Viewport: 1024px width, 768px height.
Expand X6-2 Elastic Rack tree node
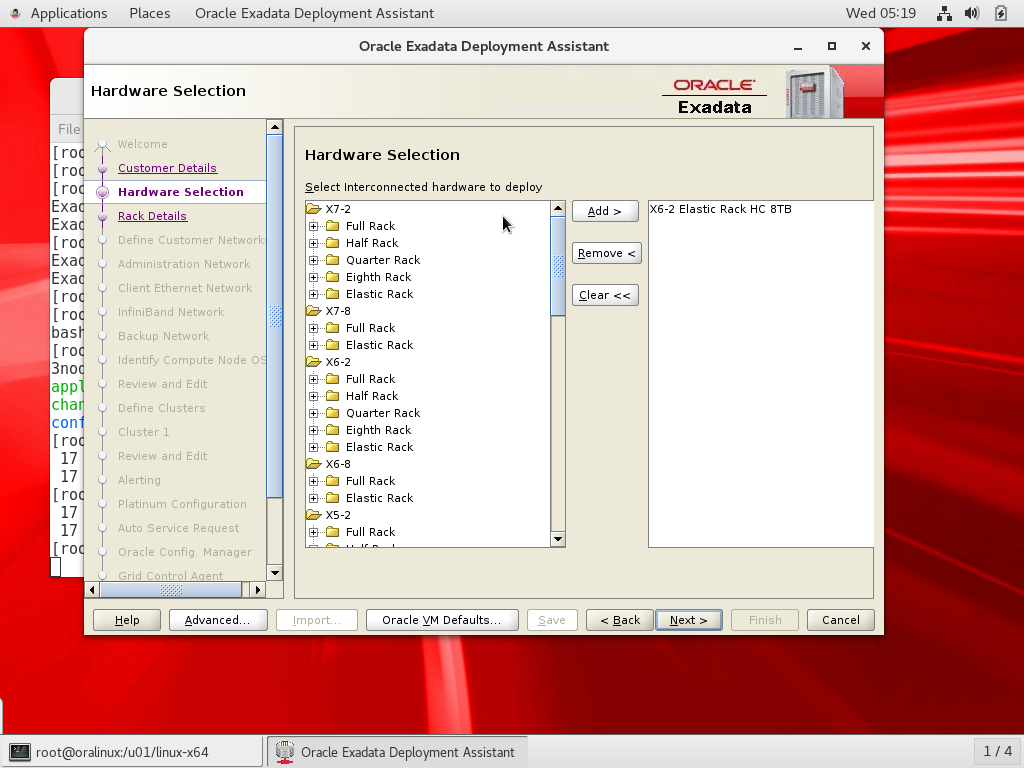pos(314,447)
